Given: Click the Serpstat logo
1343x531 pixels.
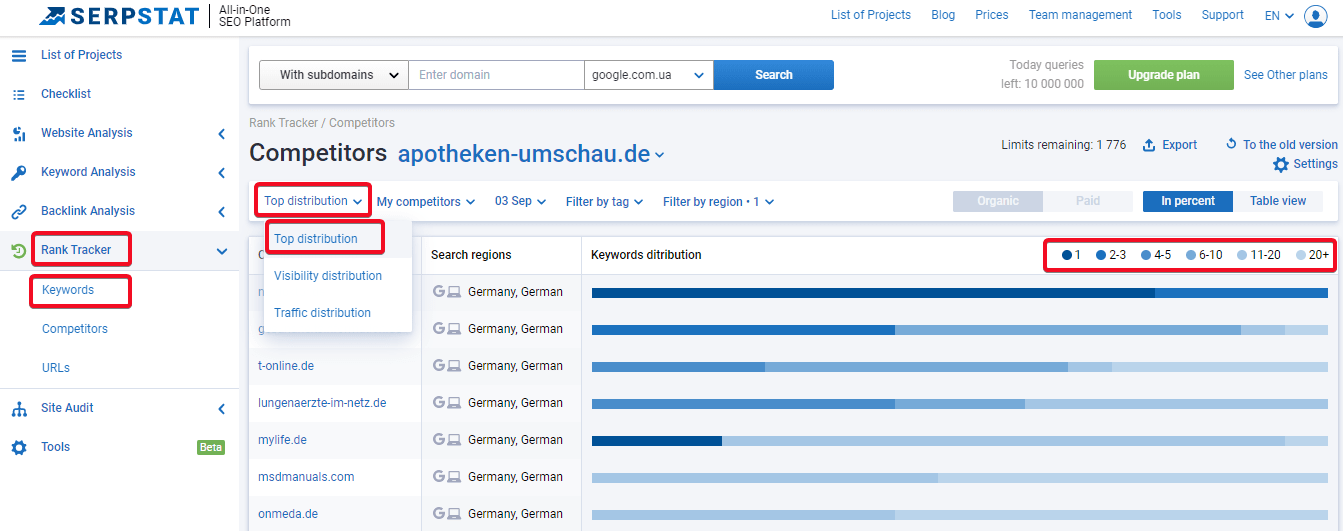Looking at the screenshot, I should (x=165, y=16).
